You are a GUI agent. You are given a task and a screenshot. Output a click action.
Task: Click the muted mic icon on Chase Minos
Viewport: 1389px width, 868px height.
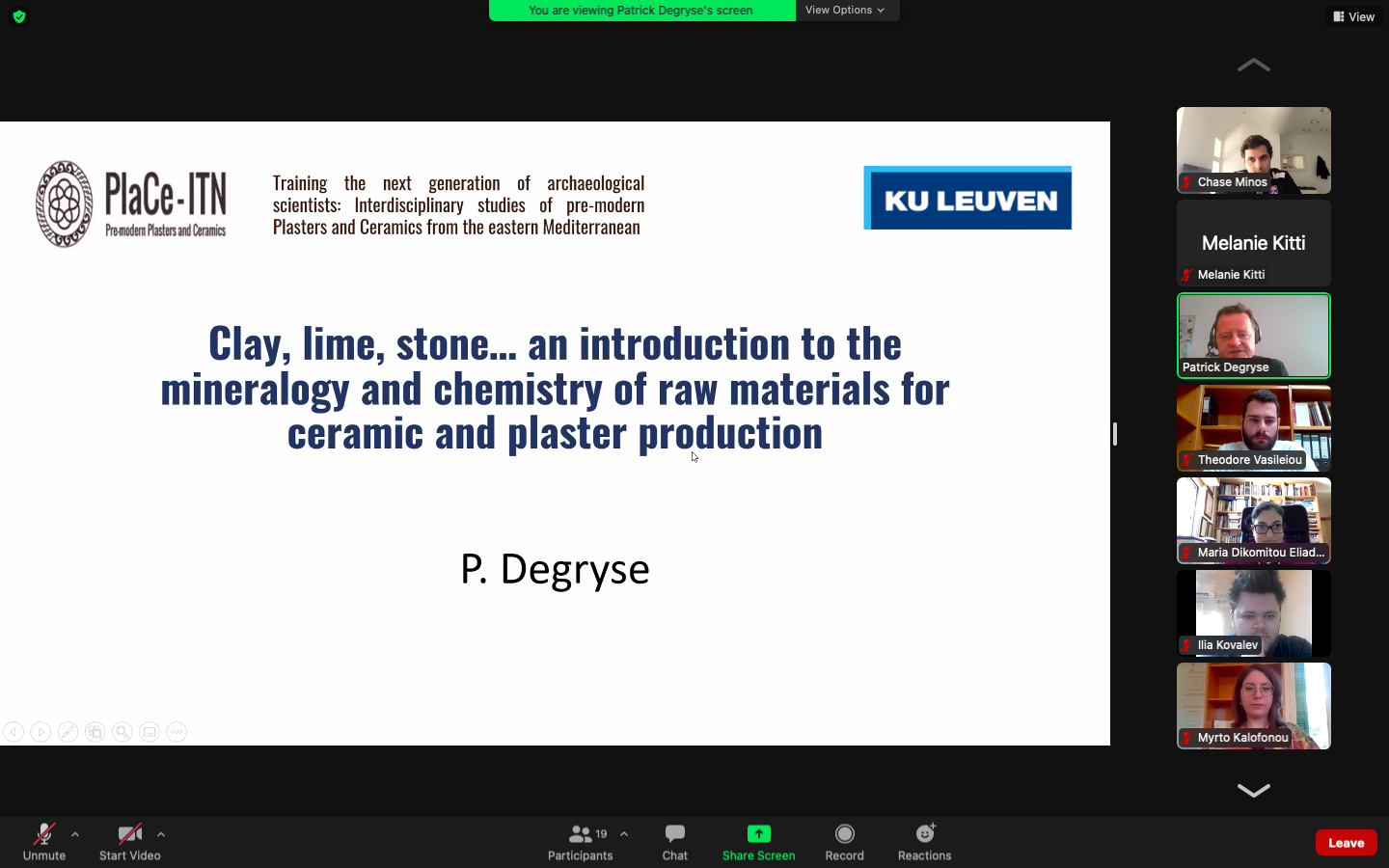pyautogui.click(x=1187, y=182)
